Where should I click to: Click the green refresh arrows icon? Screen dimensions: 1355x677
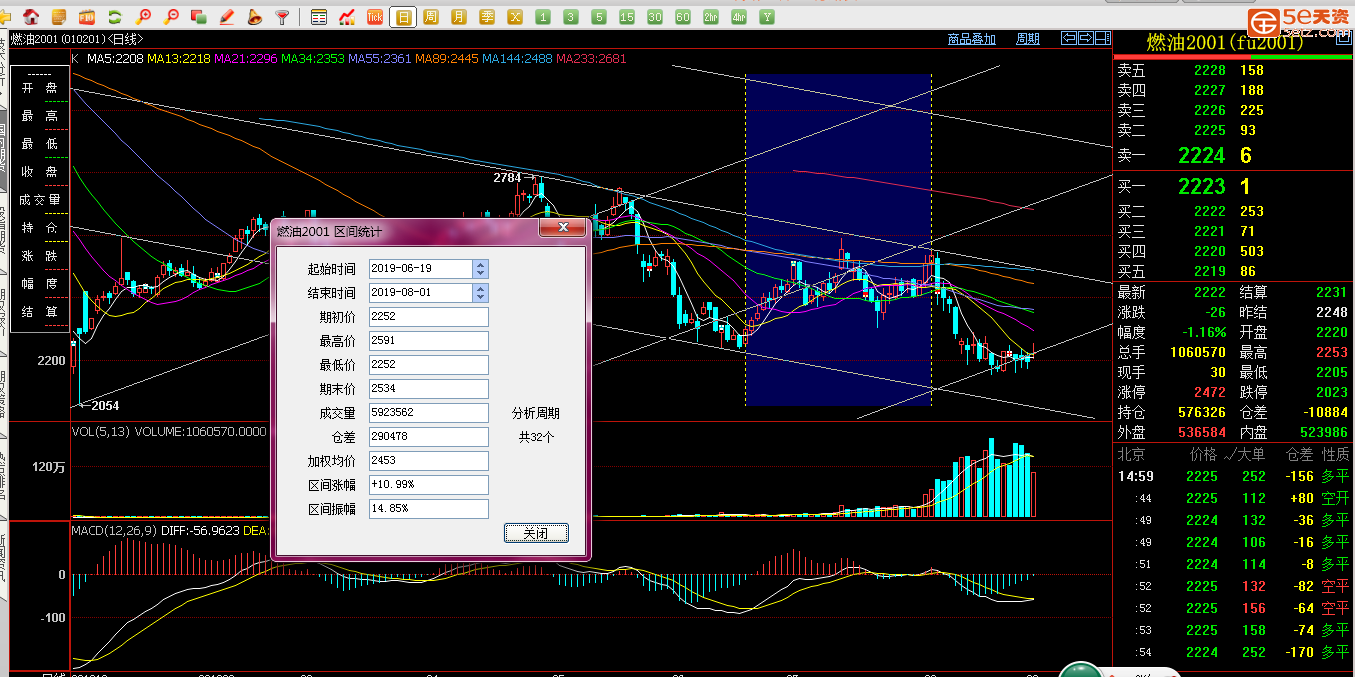[x=114, y=17]
